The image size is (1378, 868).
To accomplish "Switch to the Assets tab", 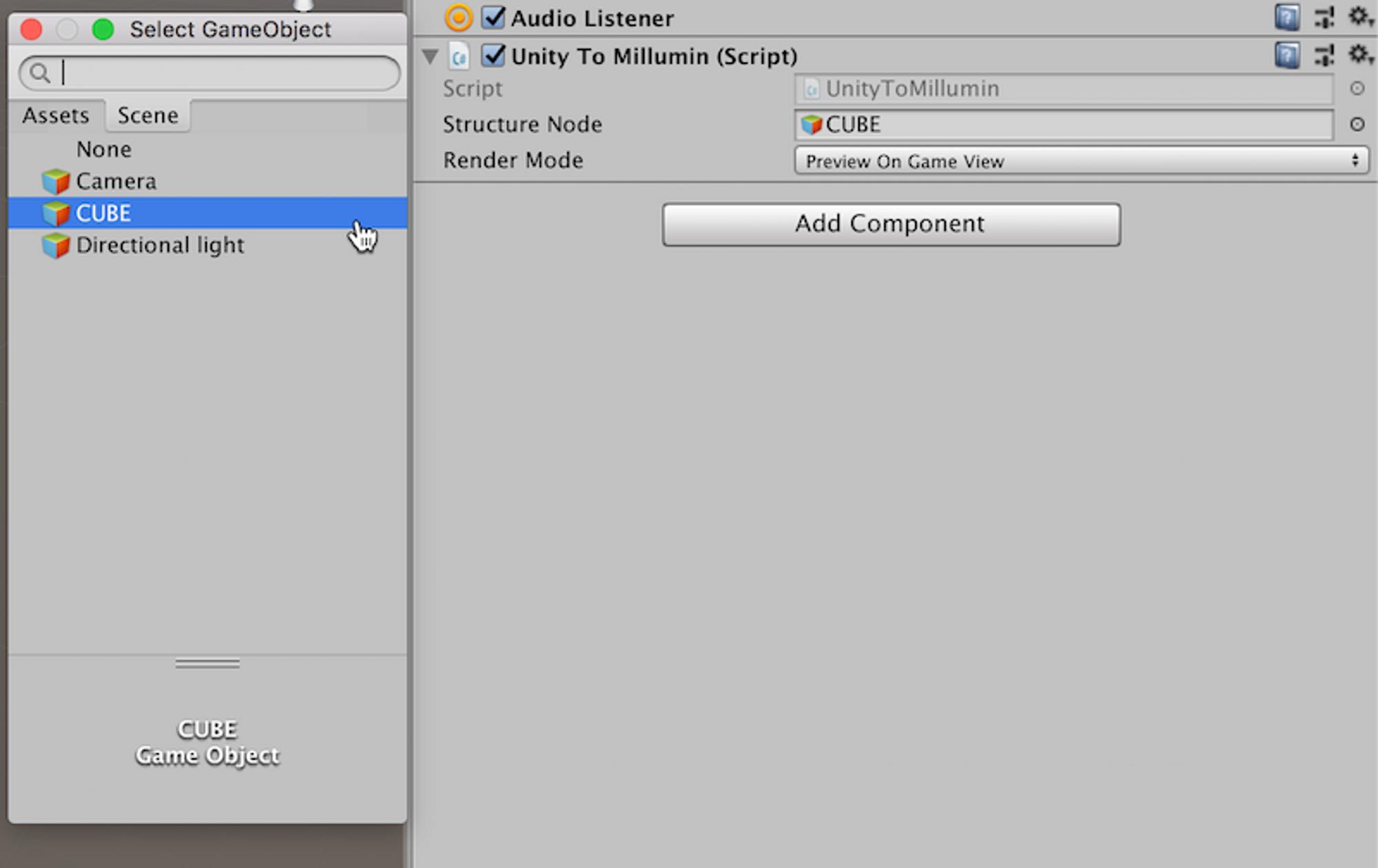I will point(56,115).
